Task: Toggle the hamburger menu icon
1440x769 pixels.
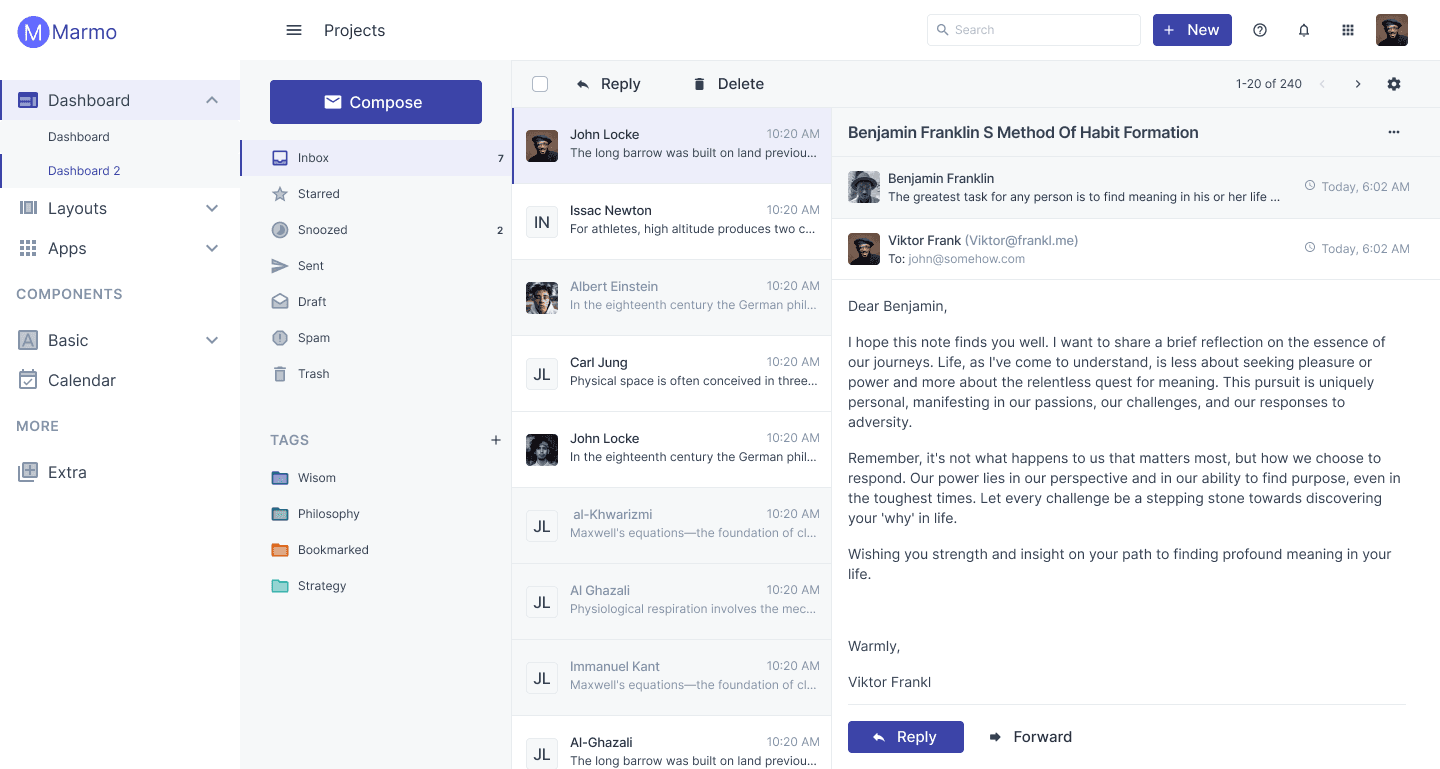Action: 294,30
